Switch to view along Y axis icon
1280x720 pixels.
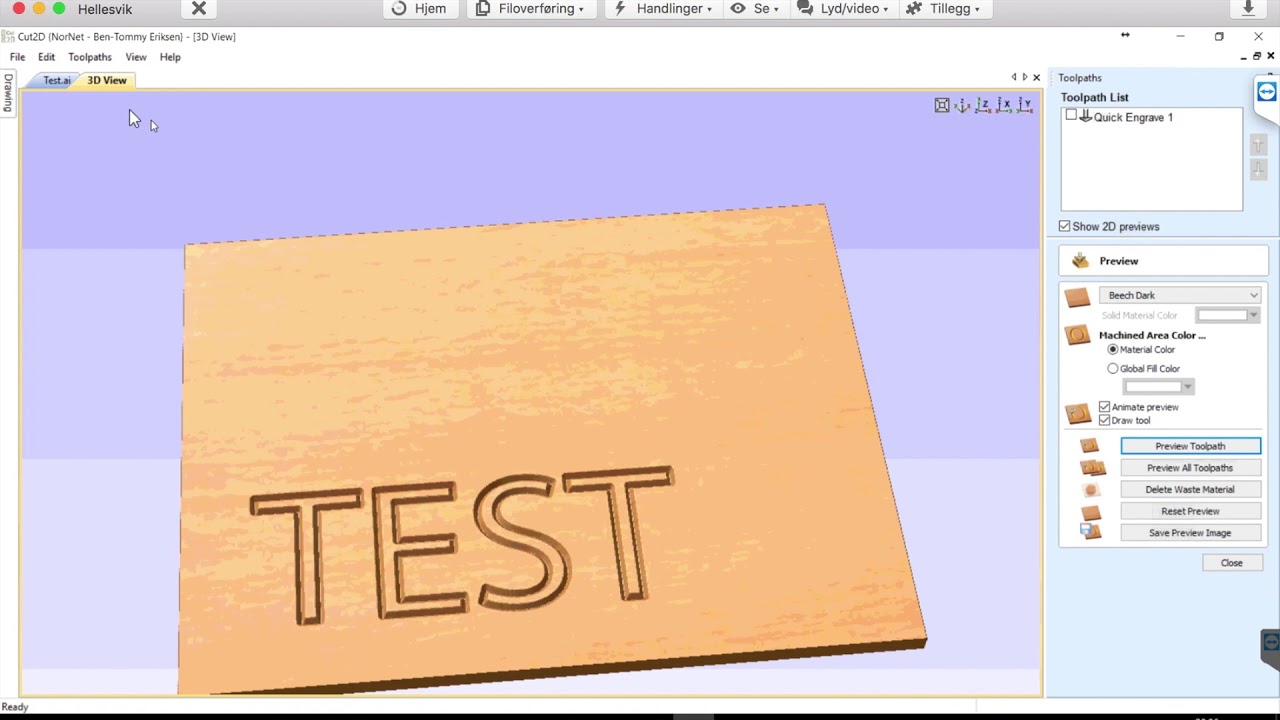click(1024, 105)
